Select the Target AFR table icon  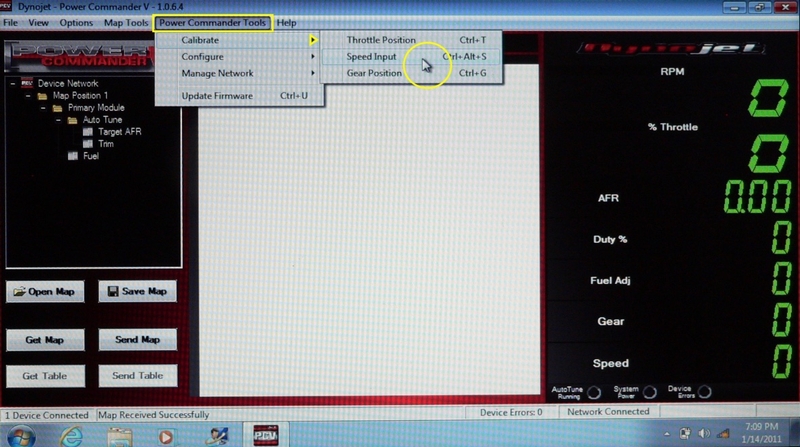coord(87,132)
